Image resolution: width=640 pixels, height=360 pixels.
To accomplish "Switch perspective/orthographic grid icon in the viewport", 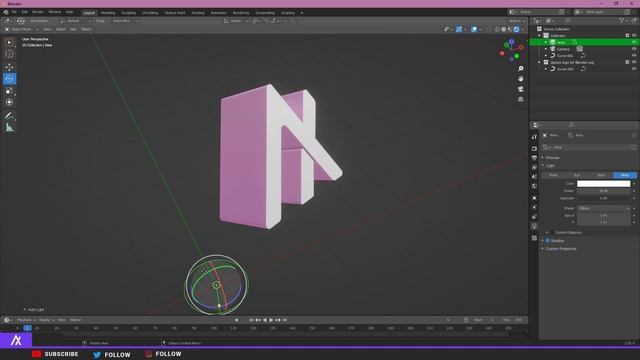I will pyautogui.click(x=520, y=99).
